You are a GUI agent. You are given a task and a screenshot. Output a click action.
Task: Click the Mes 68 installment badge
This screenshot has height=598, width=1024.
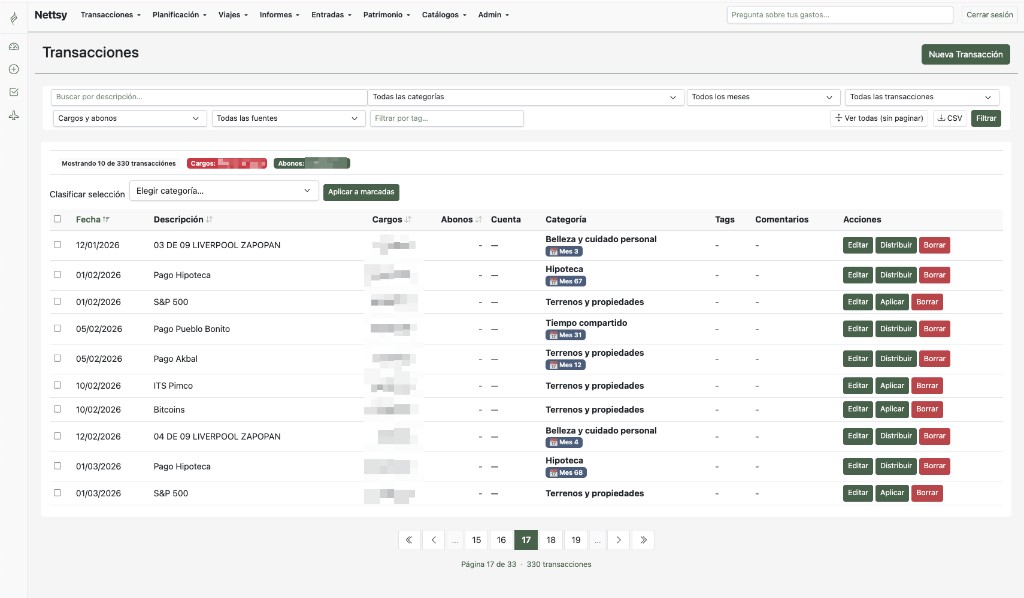(566, 473)
